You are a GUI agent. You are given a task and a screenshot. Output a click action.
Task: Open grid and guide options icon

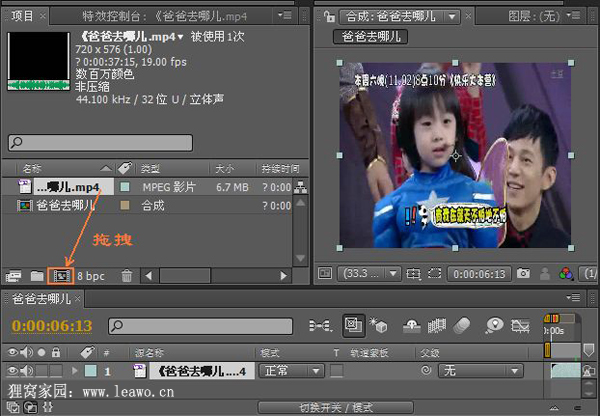click(x=413, y=274)
